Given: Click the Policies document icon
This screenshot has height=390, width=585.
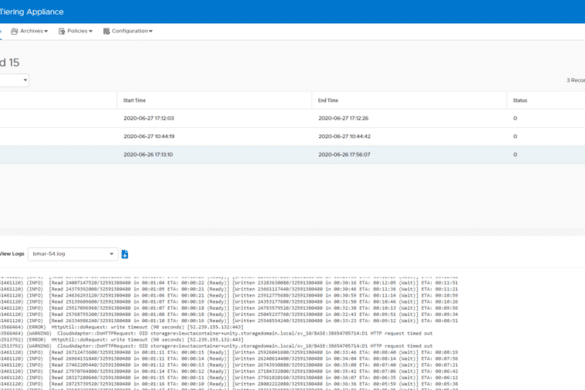Looking at the screenshot, I should click(62, 31).
